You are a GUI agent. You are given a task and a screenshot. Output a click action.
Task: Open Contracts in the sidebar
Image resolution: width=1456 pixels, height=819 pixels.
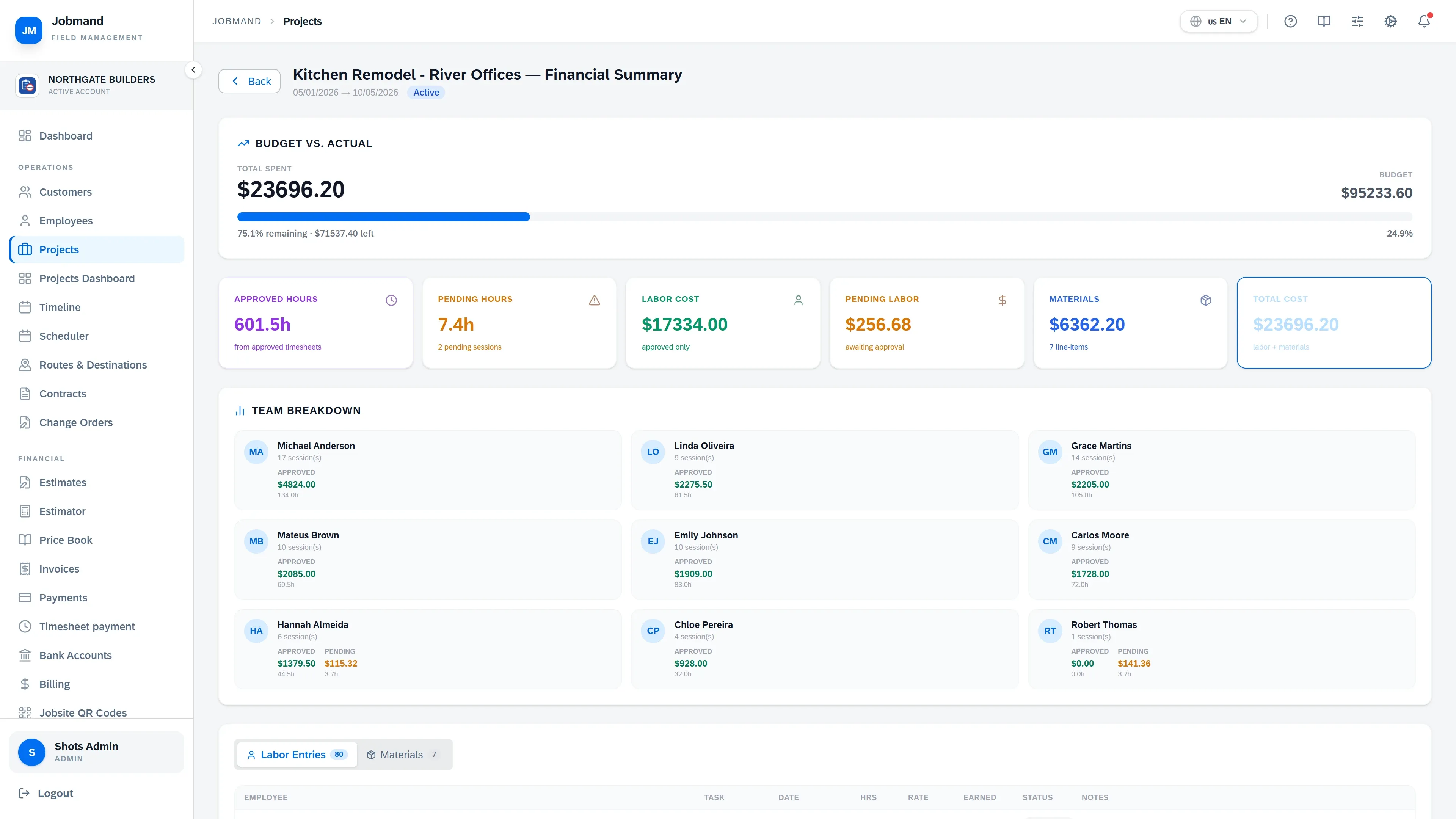coord(97,394)
